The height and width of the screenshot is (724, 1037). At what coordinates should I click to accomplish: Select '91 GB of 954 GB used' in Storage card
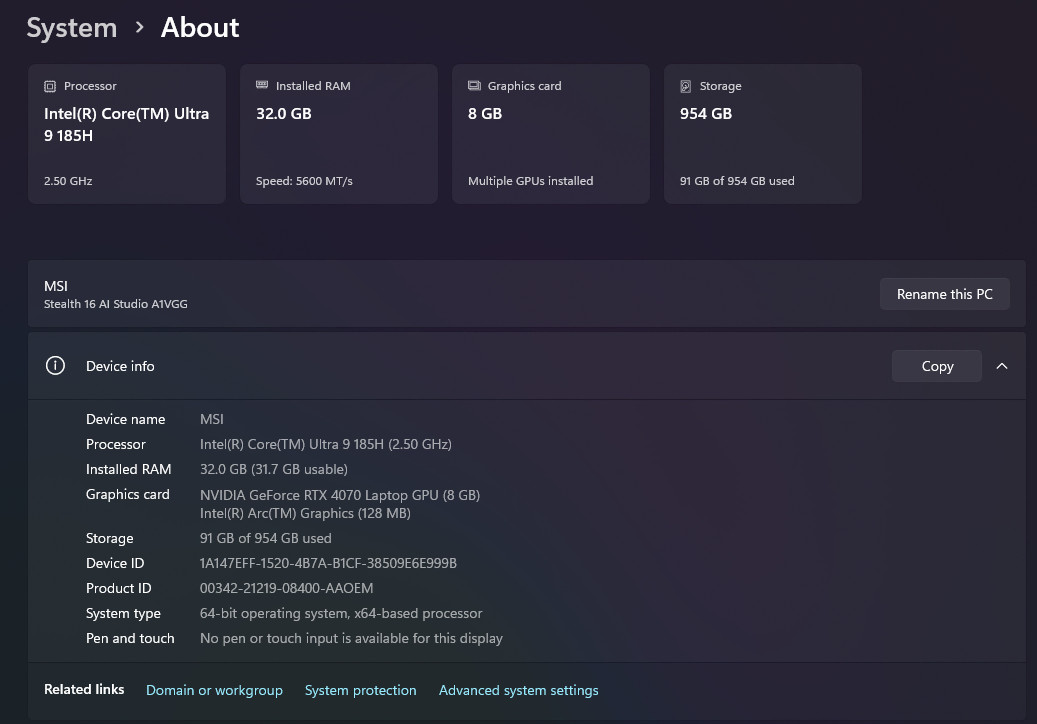(737, 181)
